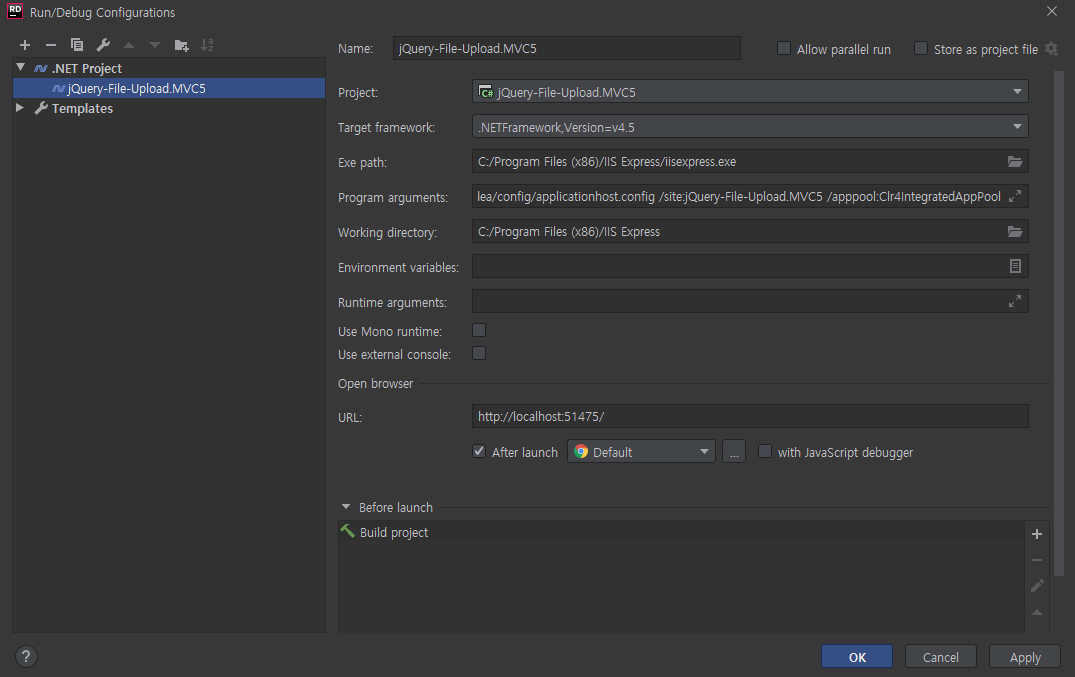
Task: Expand the Runtime arguments field
Action: 1015,301
